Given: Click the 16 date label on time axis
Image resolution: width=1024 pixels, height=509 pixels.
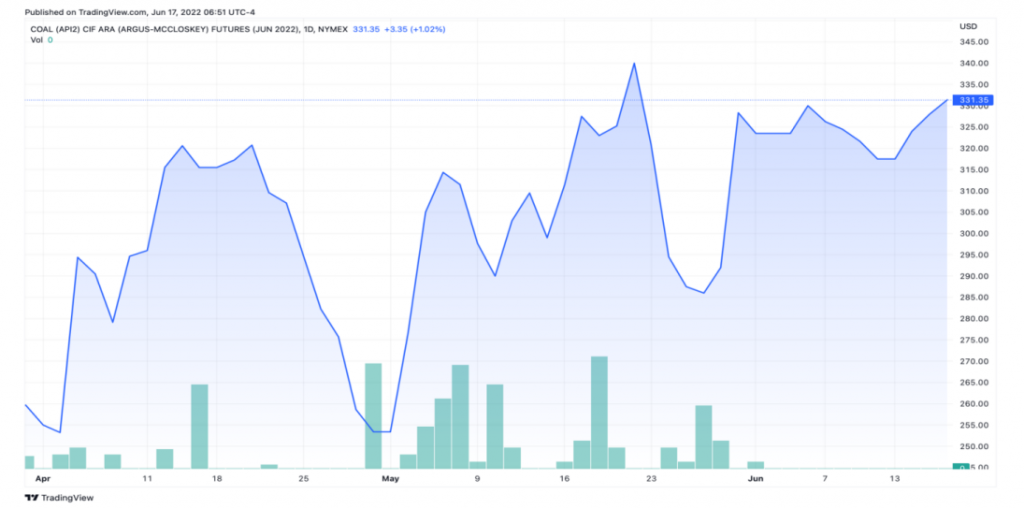Looking at the screenshot, I should click(564, 479).
